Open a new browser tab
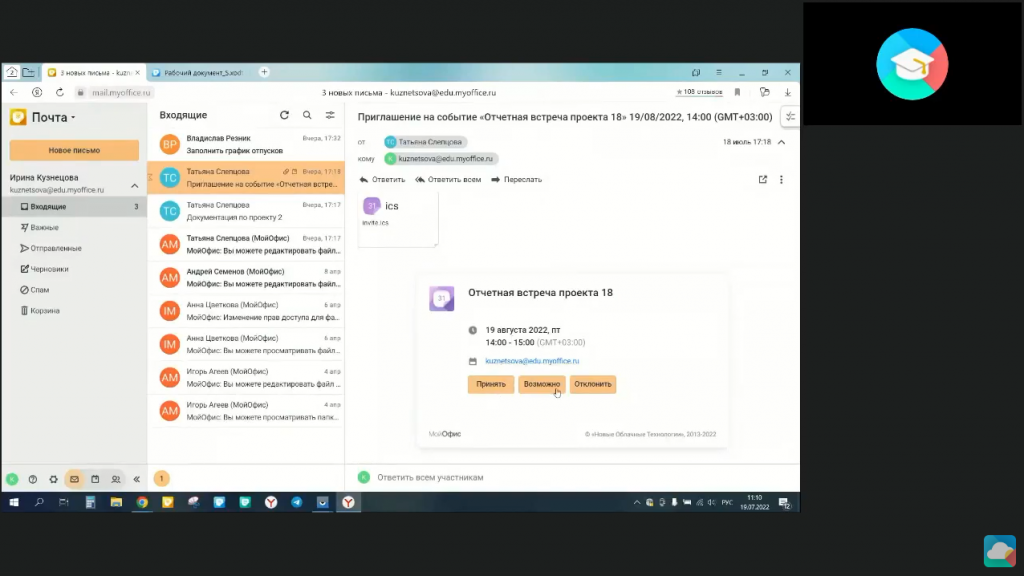The image size is (1024, 576). point(264,72)
